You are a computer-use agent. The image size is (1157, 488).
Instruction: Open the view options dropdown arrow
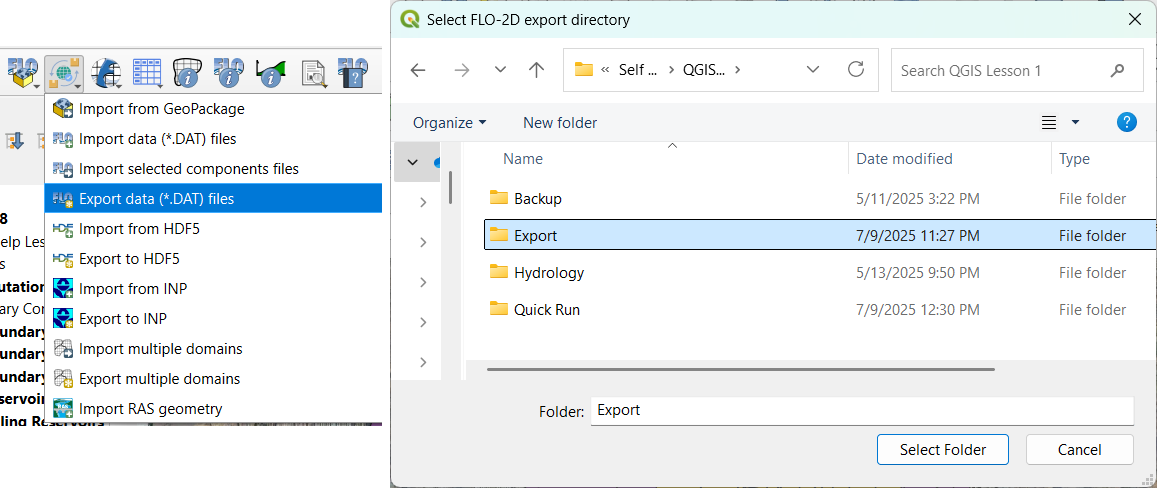(x=1075, y=123)
